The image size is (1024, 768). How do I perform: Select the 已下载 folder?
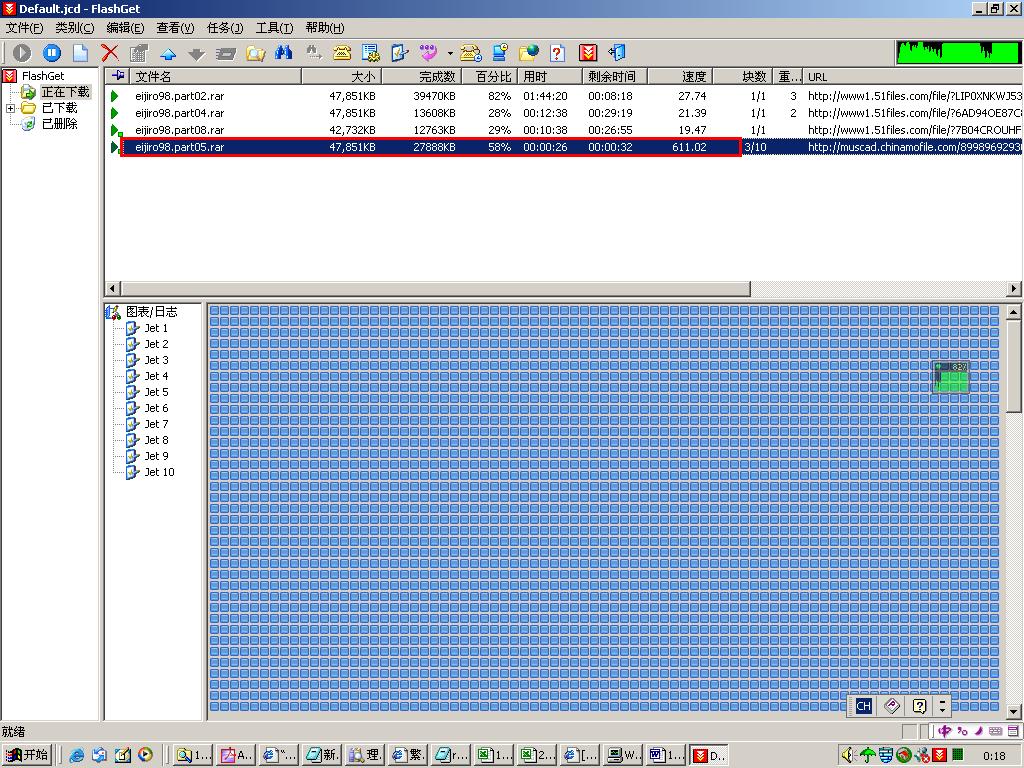tap(59, 108)
